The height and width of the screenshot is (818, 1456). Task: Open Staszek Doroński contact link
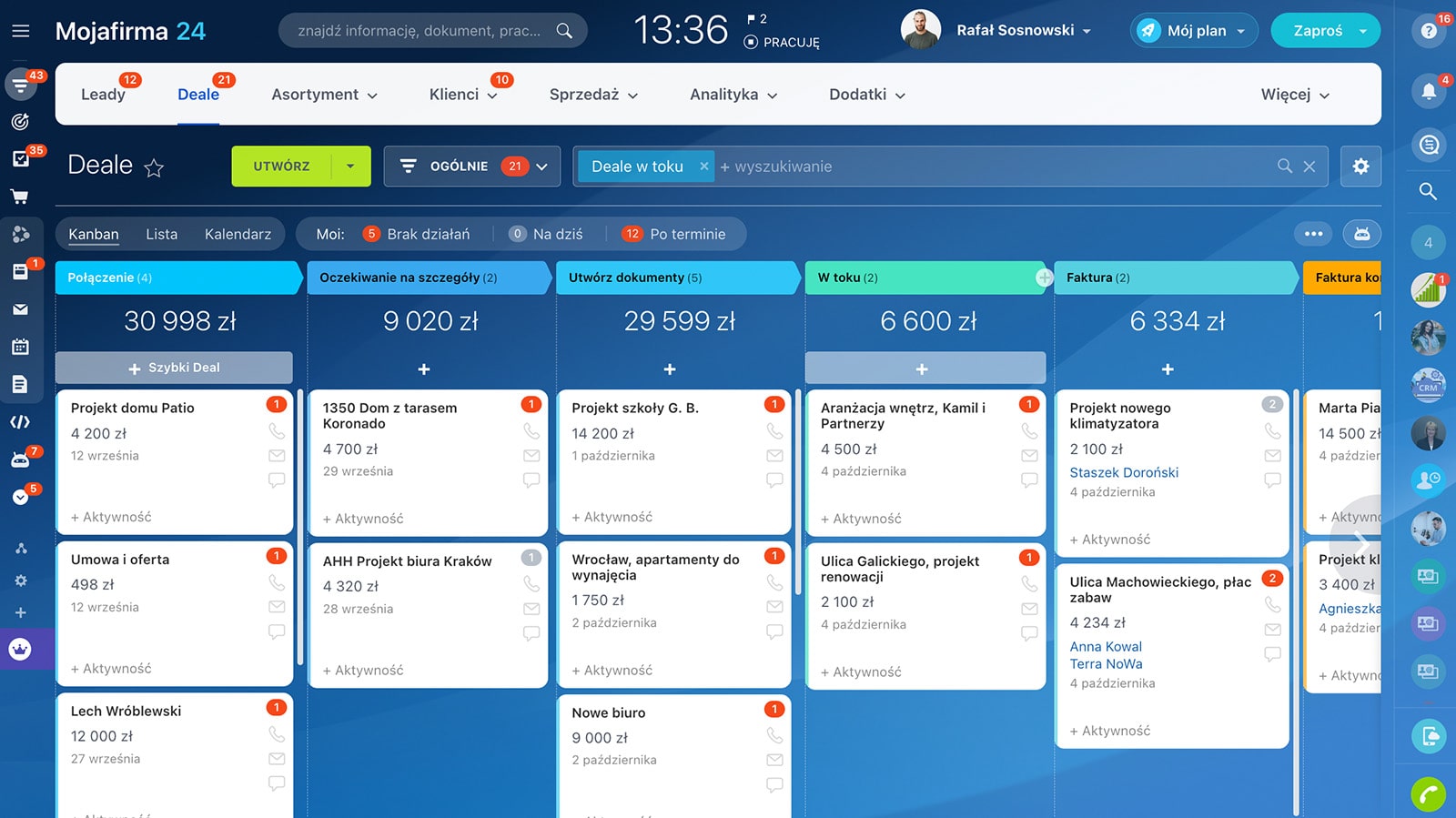(1123, 472)
